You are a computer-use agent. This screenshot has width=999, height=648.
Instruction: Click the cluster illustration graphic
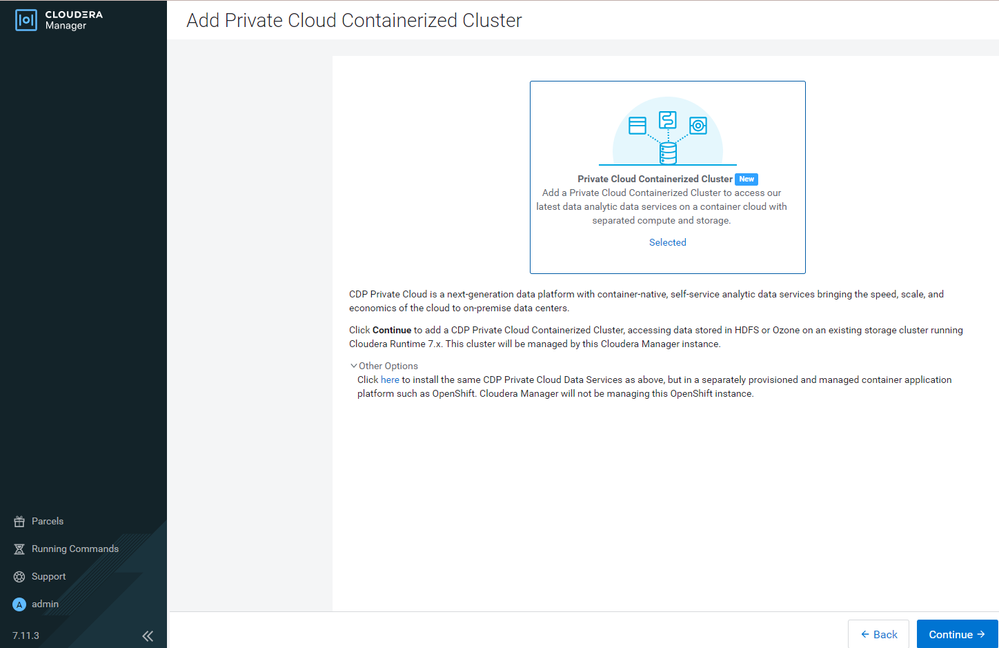click(668, 131)
